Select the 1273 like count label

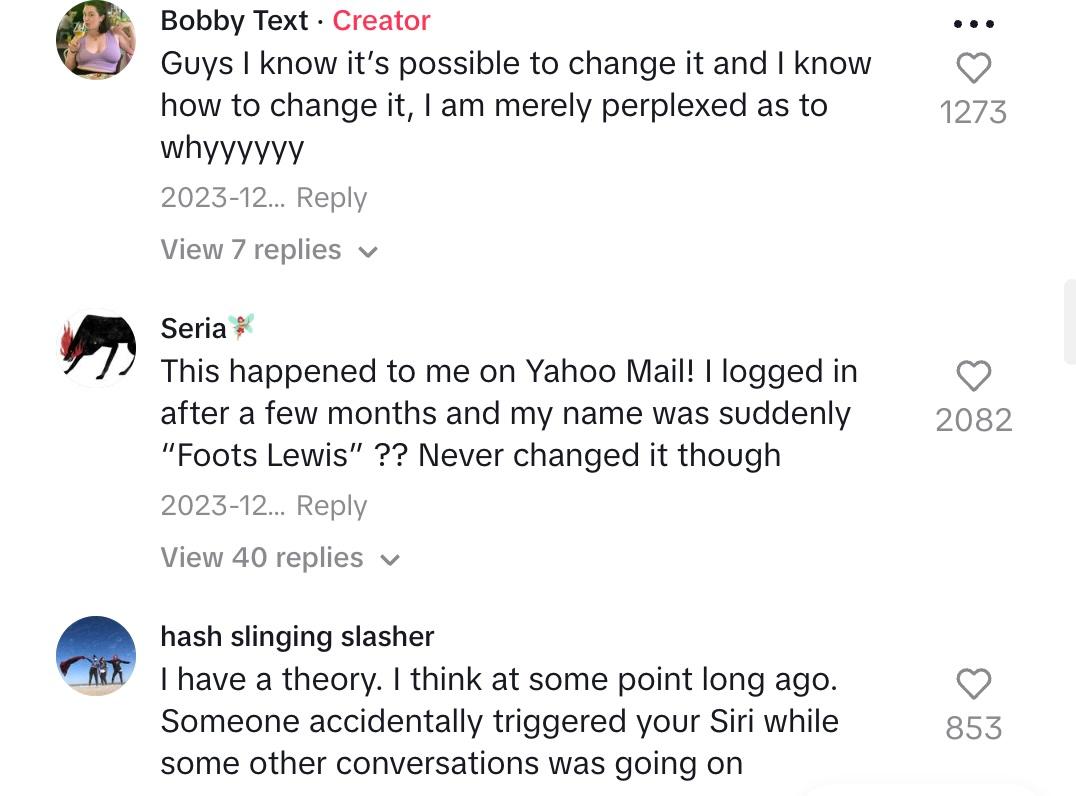point(974,111)
